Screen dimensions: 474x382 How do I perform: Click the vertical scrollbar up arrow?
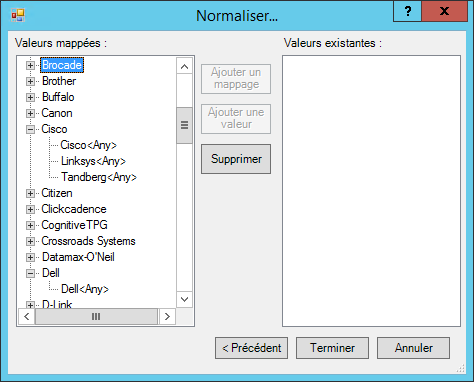184,67
